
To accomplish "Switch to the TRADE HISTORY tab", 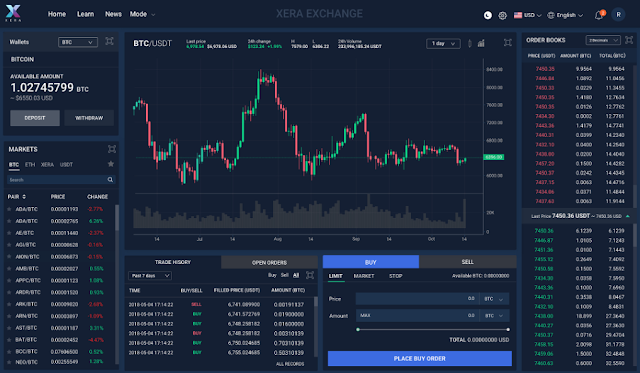I will pyautogui.click(x=173, y=262).
